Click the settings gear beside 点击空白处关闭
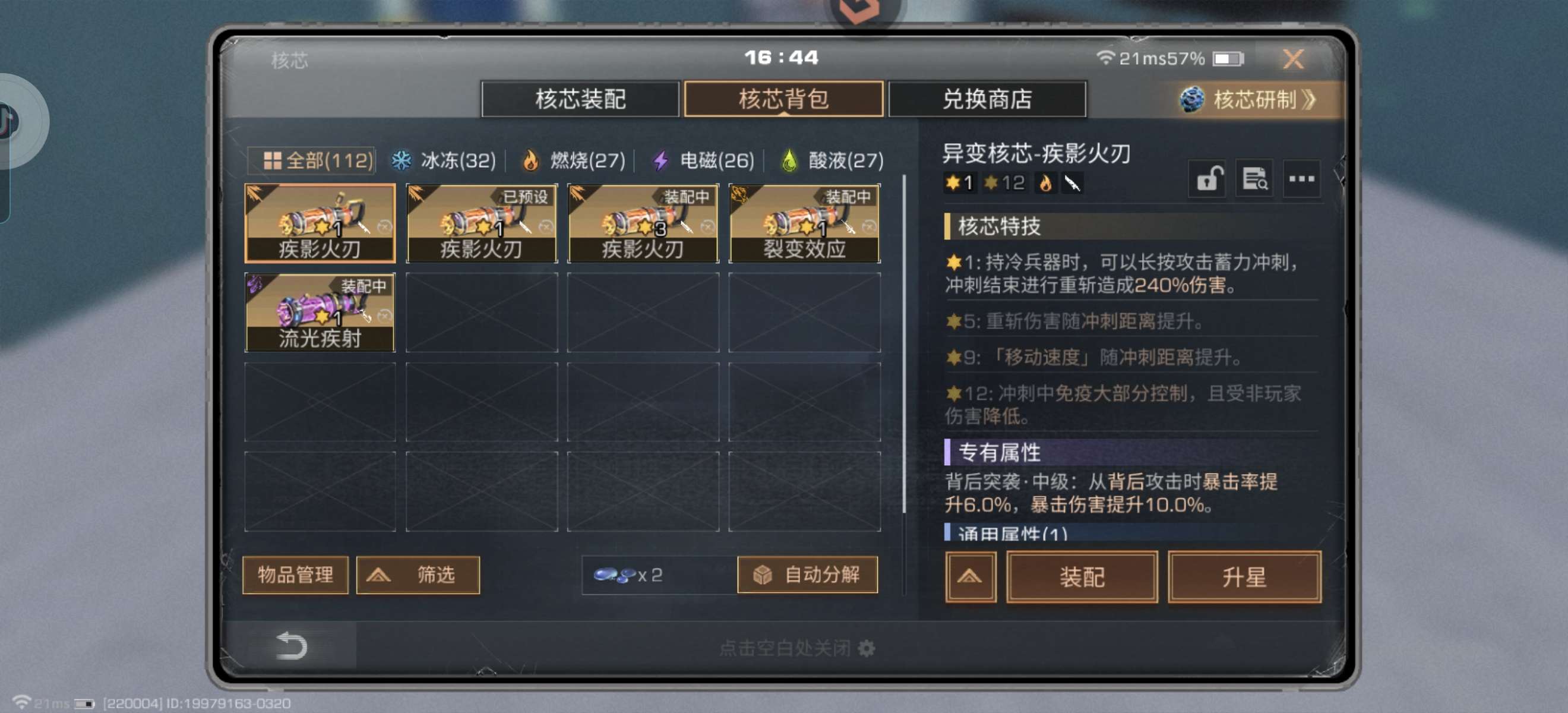The width and height of the screenshot is (1568, 713). [866, 648]
